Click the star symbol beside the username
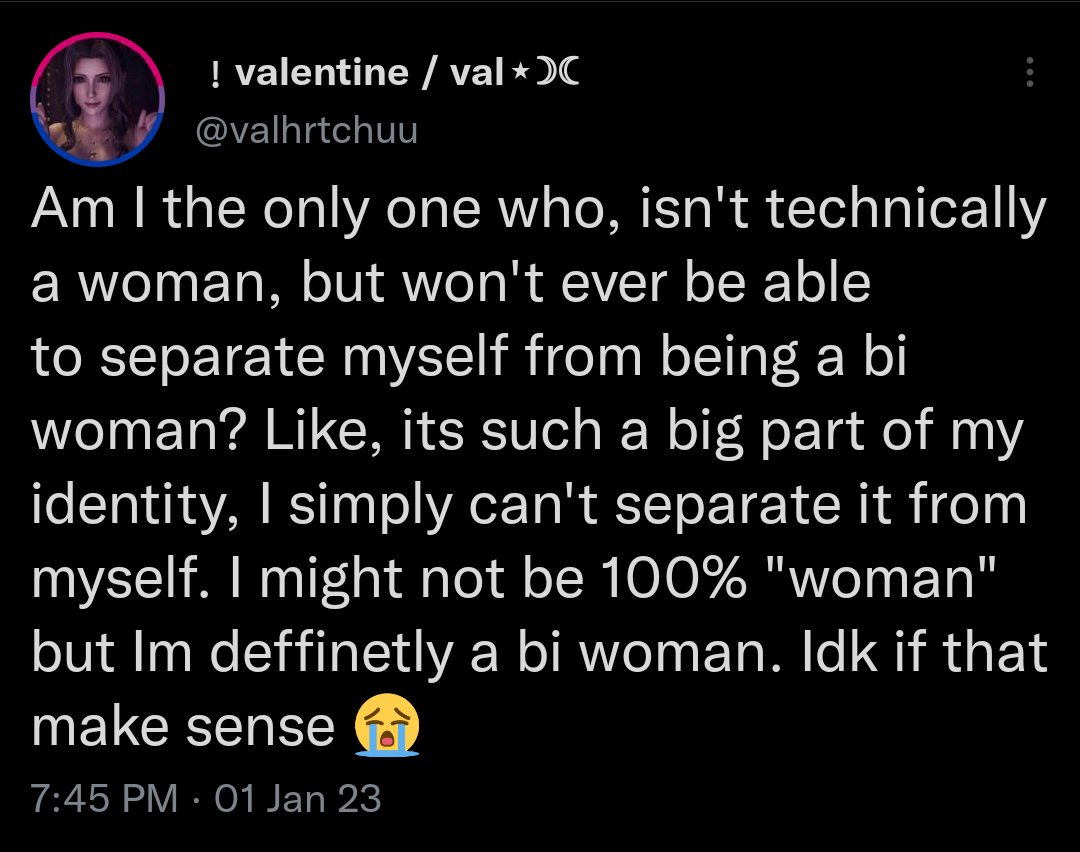Image resolution: width=1080 pixels, height=852 pixels. coord(519,71)
